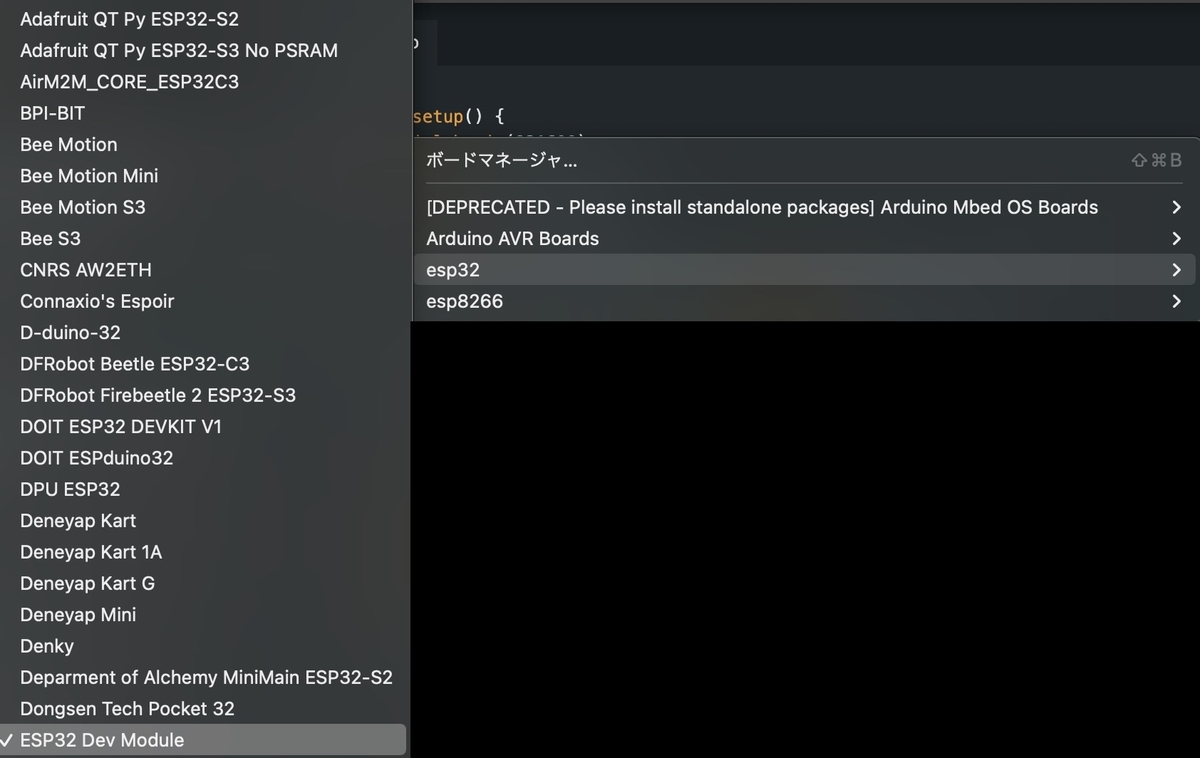Pick the Connaxio's Espoir board

(97, 300)
